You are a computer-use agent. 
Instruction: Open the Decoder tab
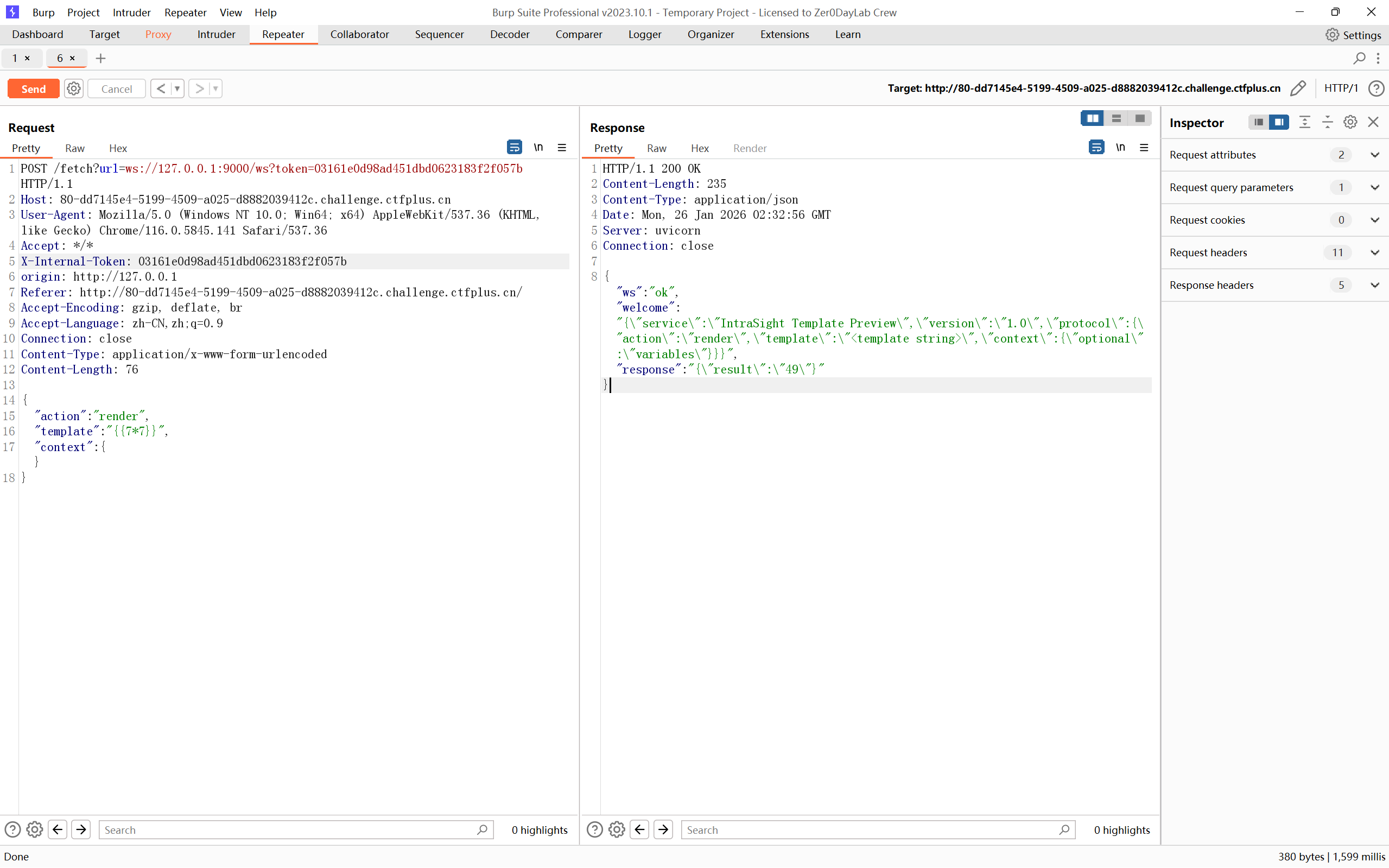click(509, 34)
